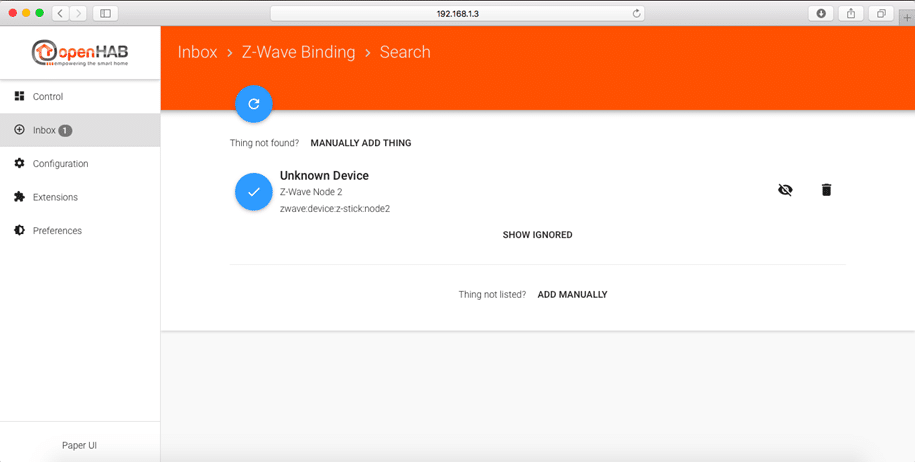Open Configuration in the sidebar
The height and width of the screenshot is (462, 915).
pyautogui.click(x=80, y=163)
